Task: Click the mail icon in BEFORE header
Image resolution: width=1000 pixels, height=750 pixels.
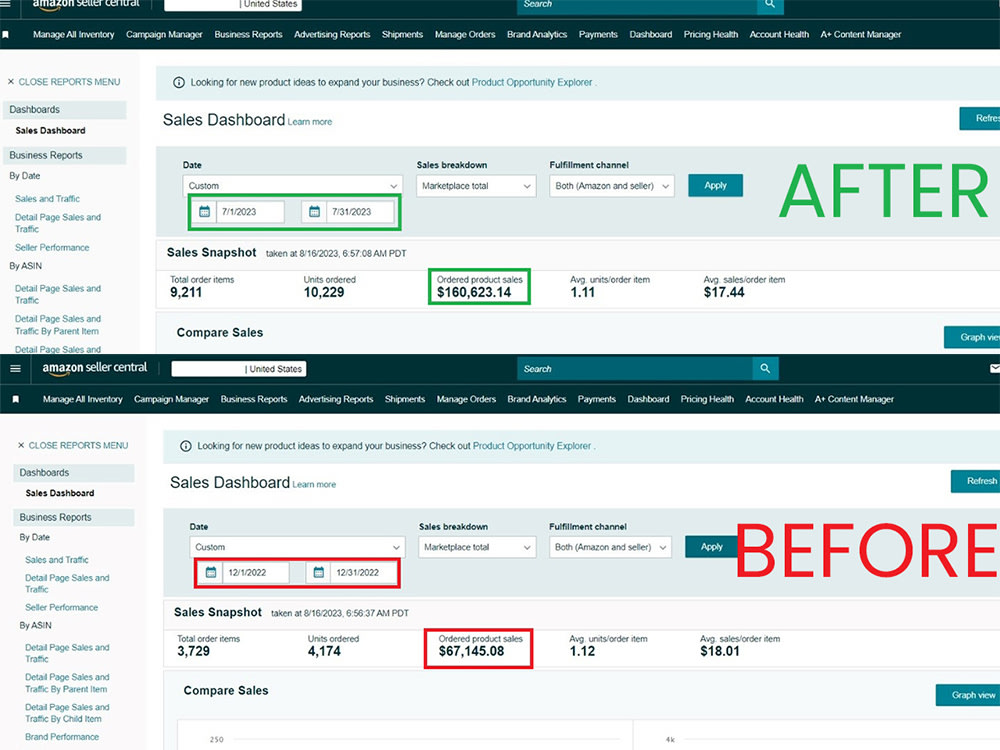Action: 994,369
